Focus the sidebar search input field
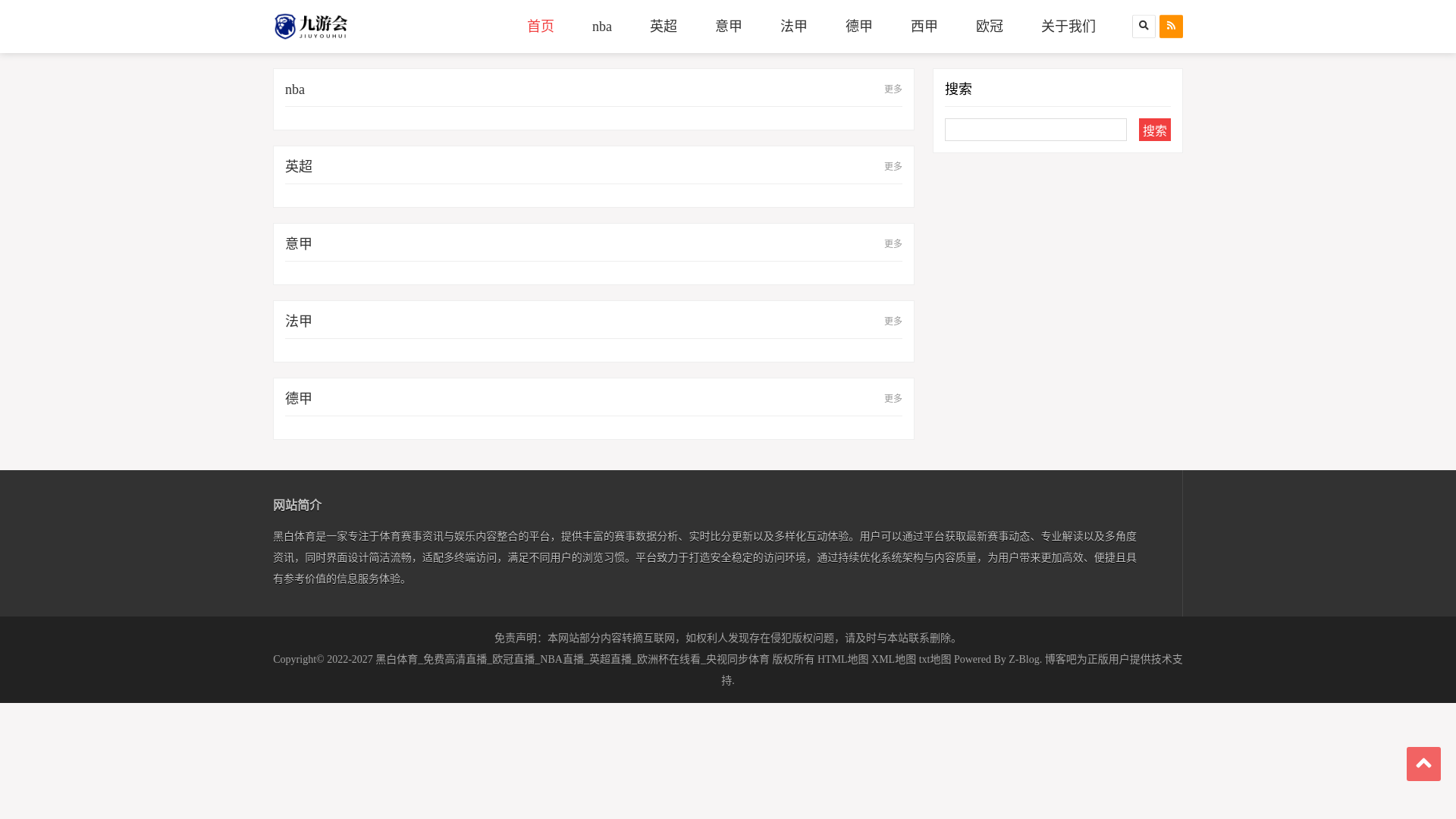Screen dimensions: 1456x819 tap(1036, 130)
